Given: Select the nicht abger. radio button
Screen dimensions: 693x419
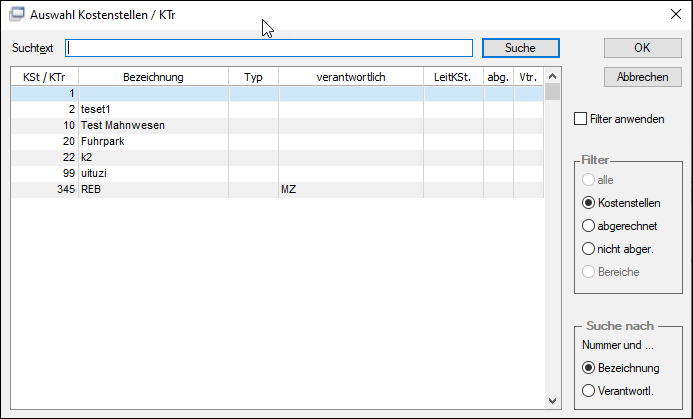Looking at the screenshot, I should (x=588, y=249).
